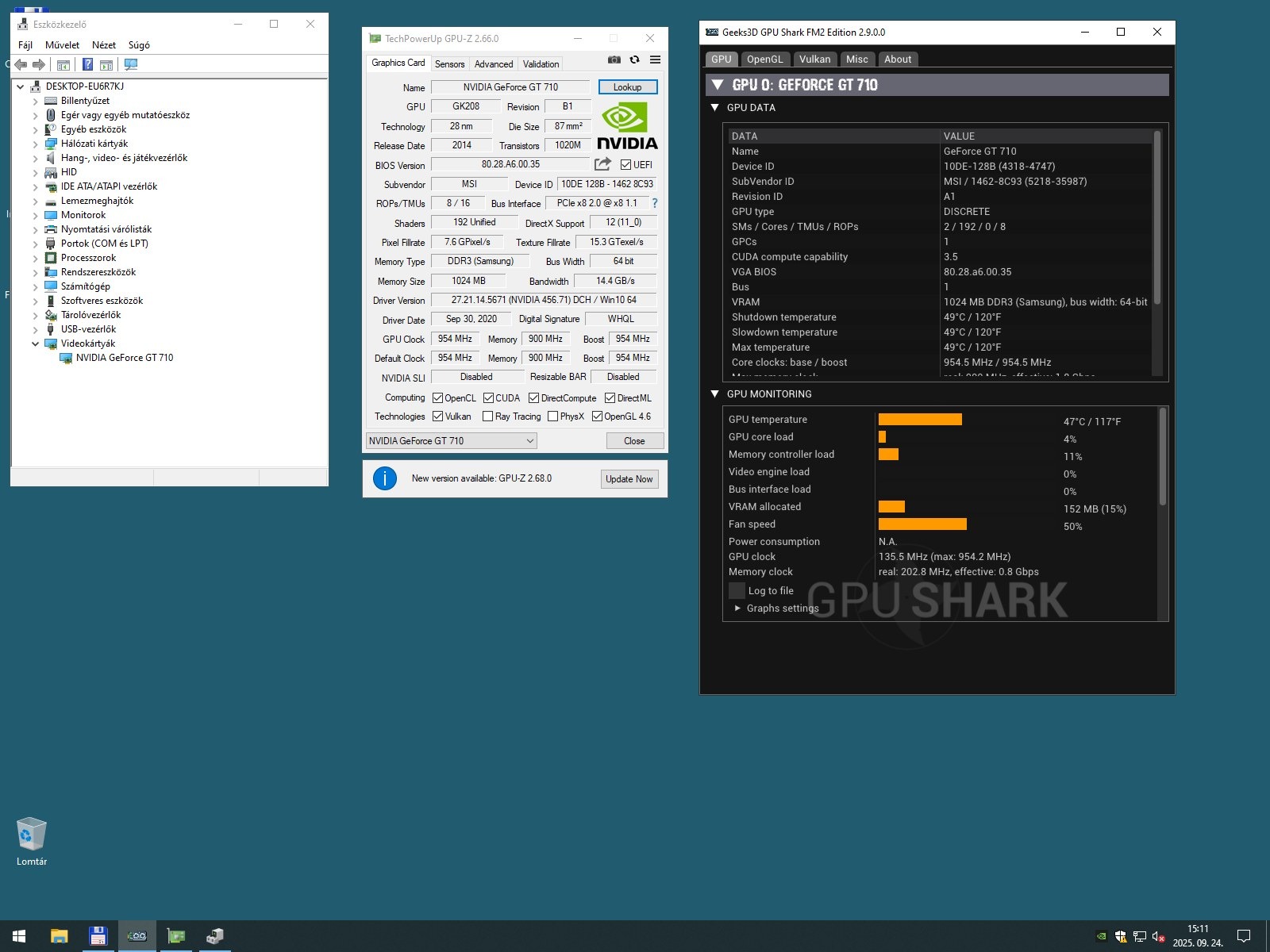Click the BIOS share/export arrow icon
This screenshot has height=952, width=1270.
tap(602, 164)
